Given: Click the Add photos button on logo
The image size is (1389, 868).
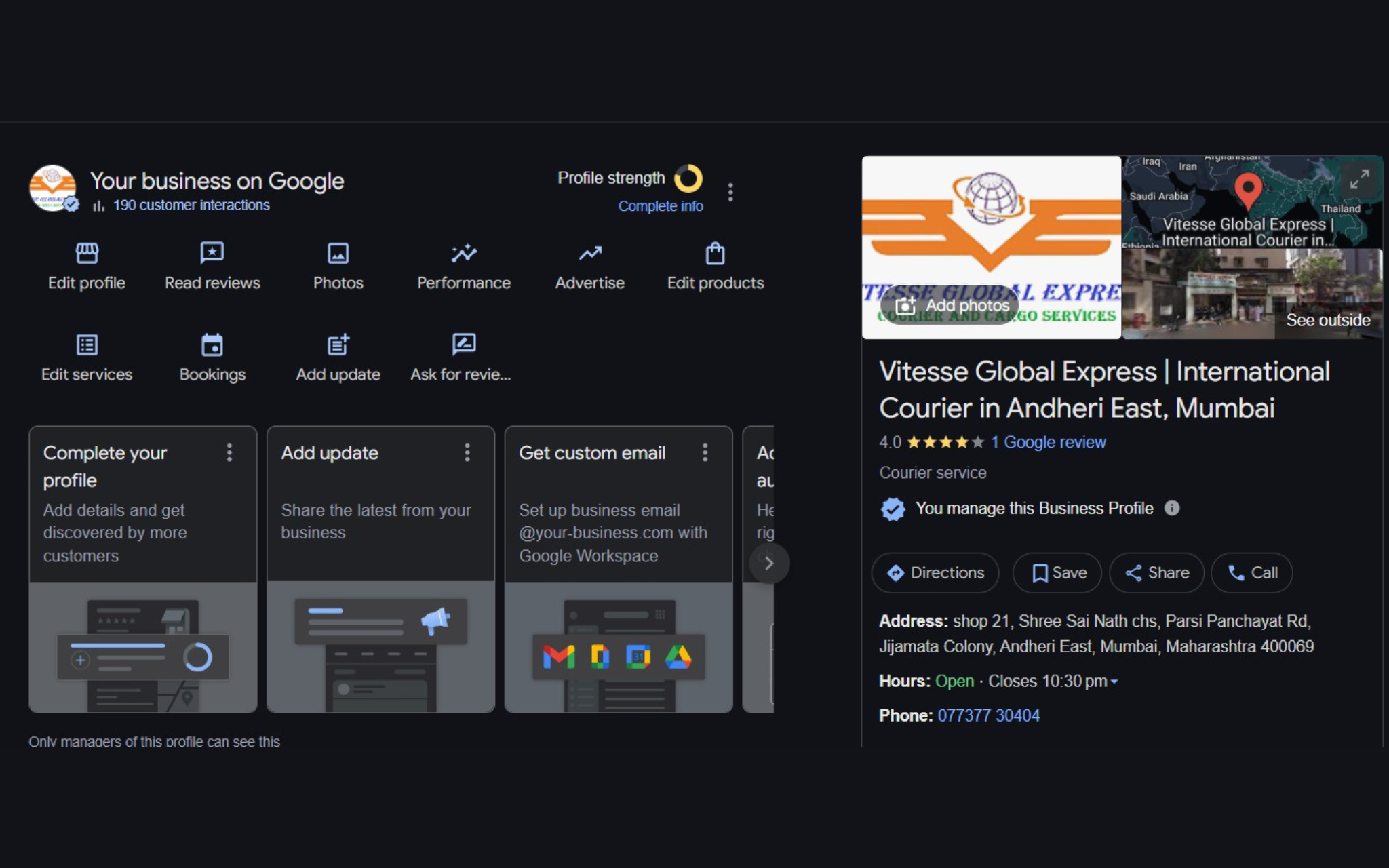Looking at the screenshot, I should tap(950, 306).
